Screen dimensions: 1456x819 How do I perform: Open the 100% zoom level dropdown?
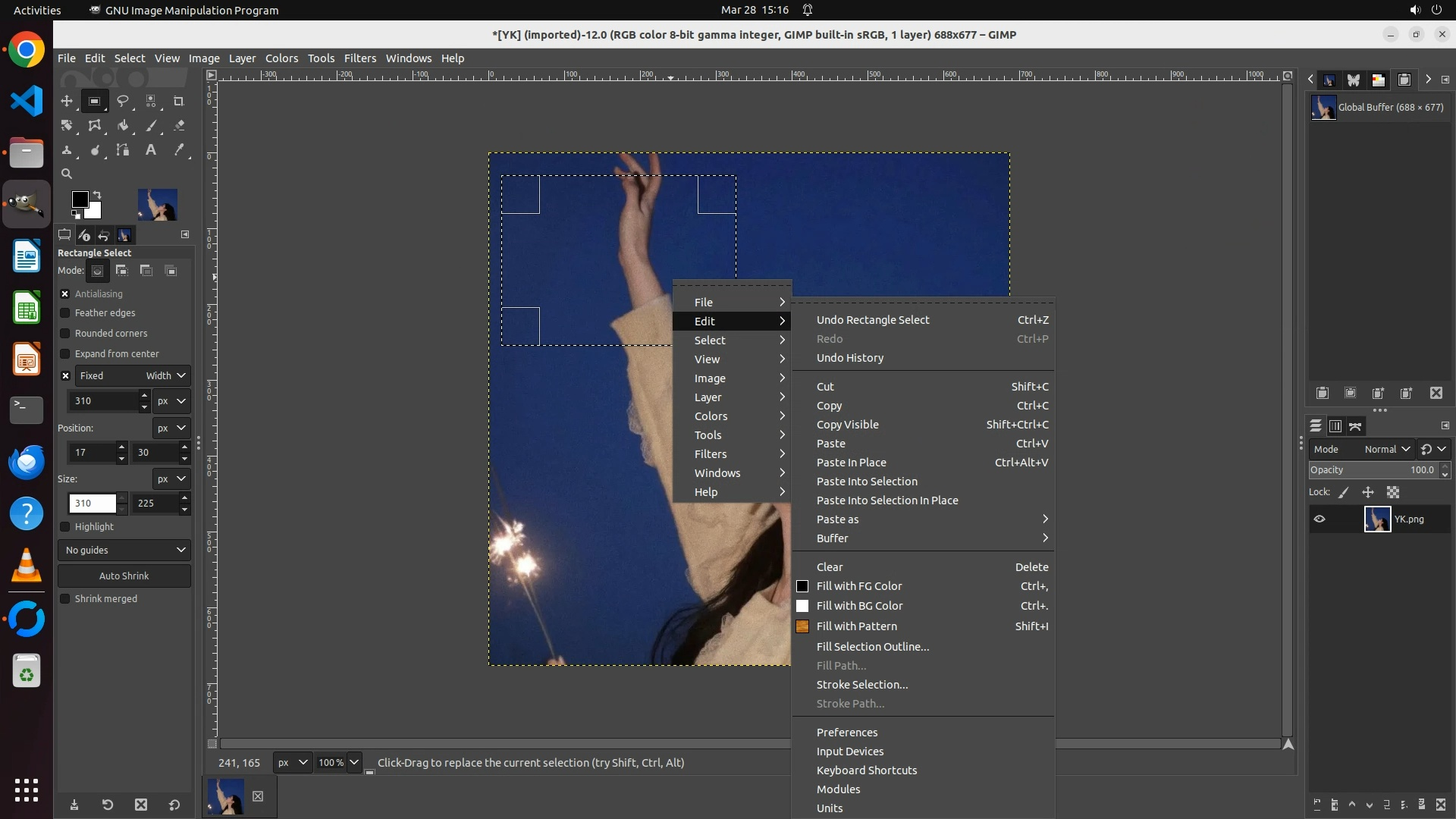[x=354, y=763]
